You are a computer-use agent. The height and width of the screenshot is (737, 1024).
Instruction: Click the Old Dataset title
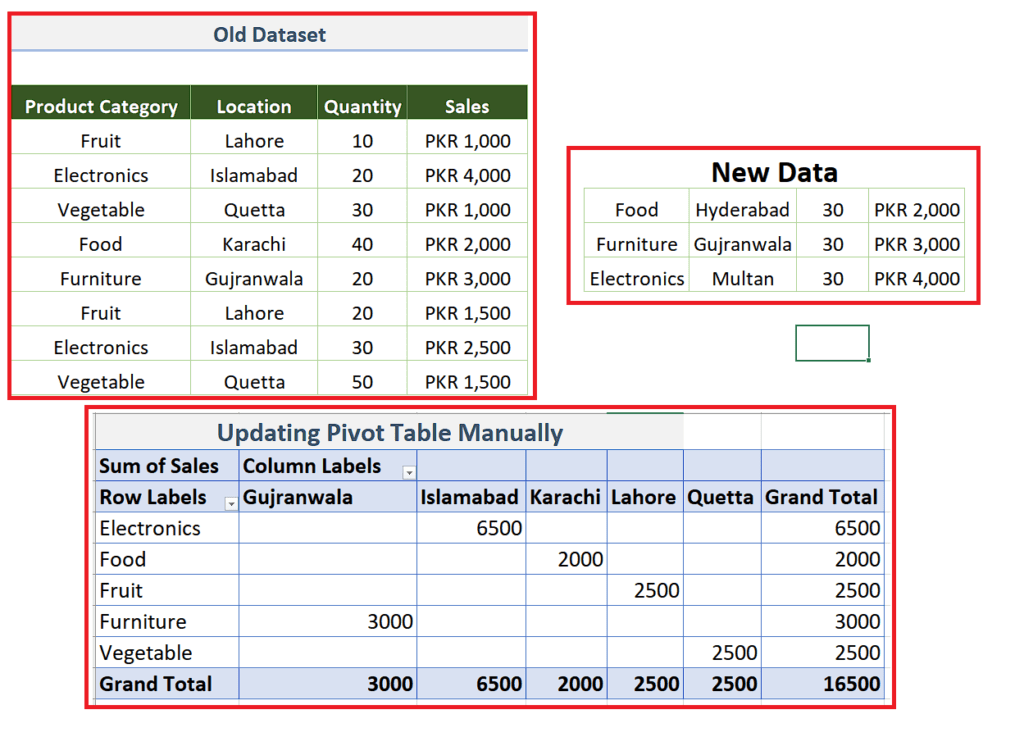tap(269, 34)
